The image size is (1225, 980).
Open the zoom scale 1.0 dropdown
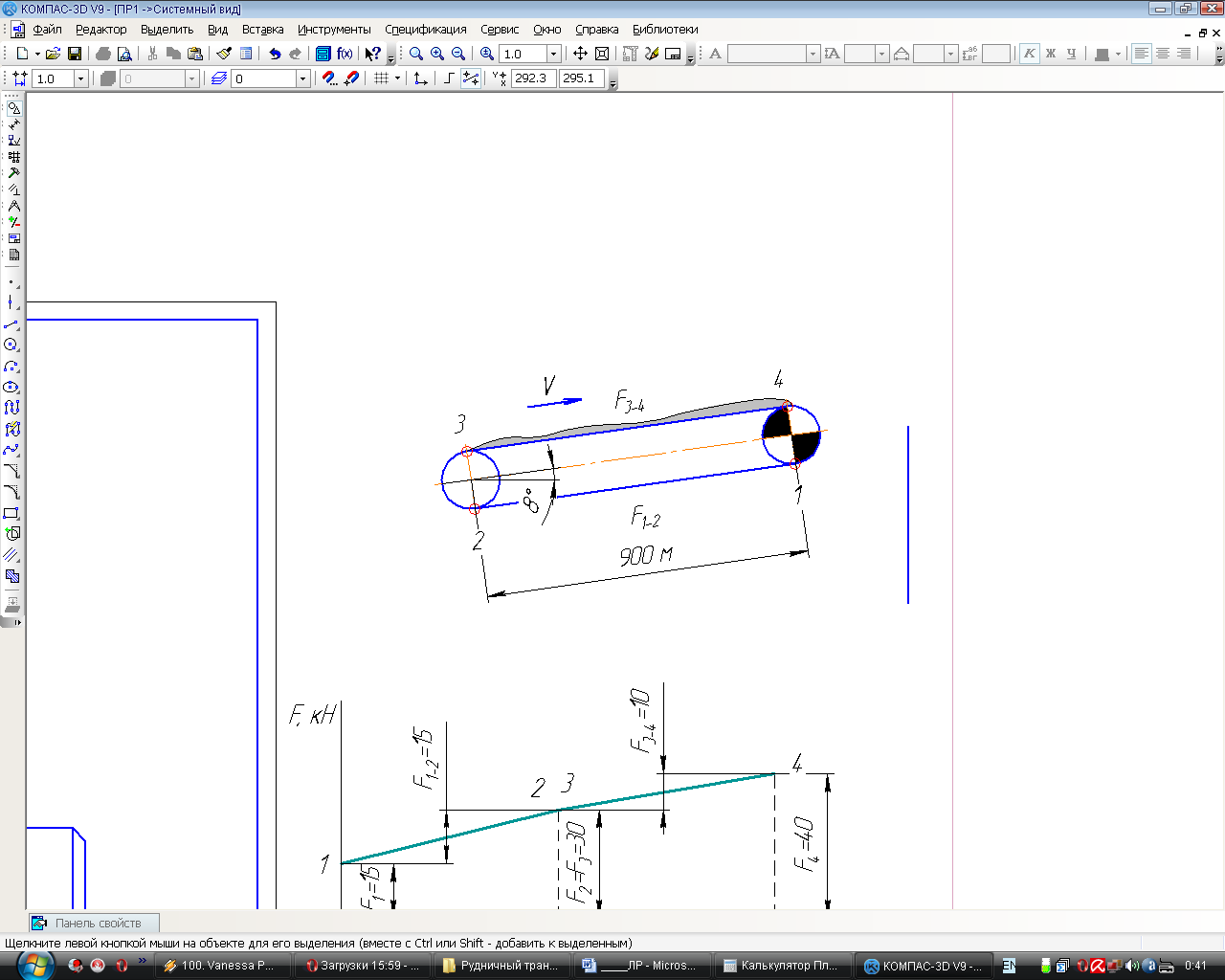553,54
